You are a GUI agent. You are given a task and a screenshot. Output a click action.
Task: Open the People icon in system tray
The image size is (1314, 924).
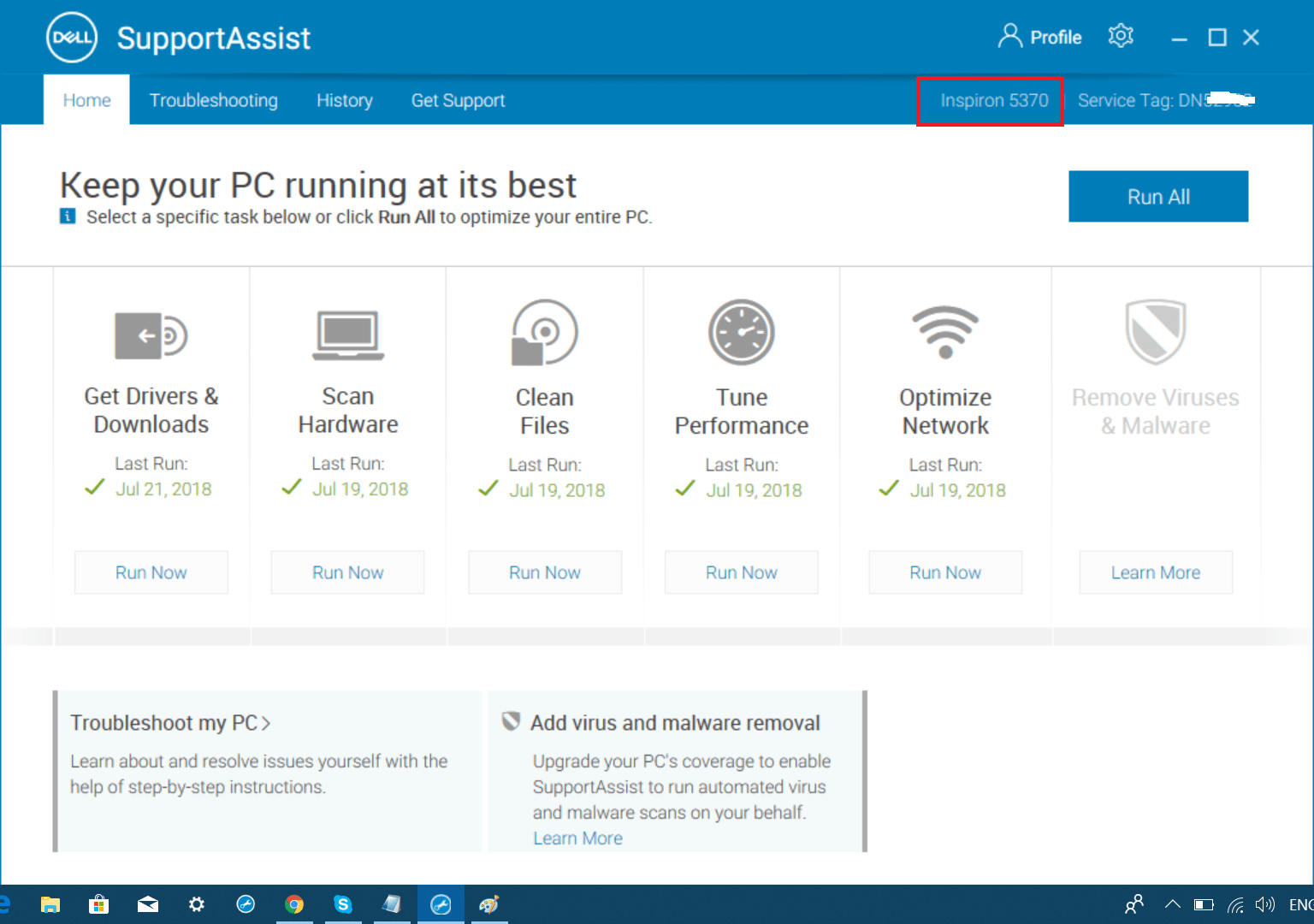[x=1134, y=904]
